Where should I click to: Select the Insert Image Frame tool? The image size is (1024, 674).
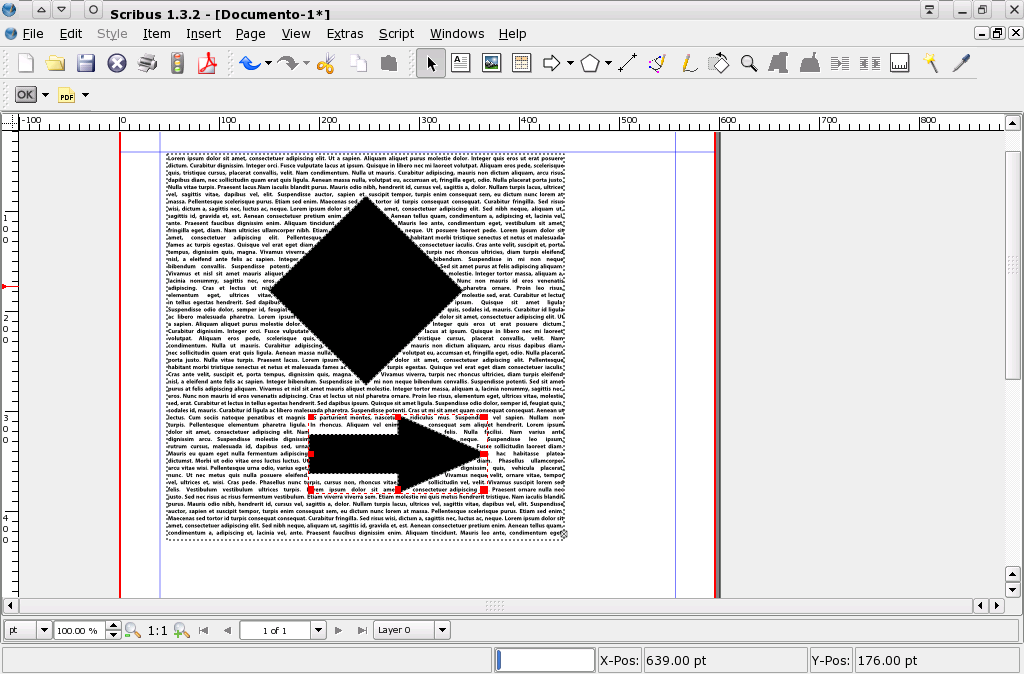tap(491, 63)
